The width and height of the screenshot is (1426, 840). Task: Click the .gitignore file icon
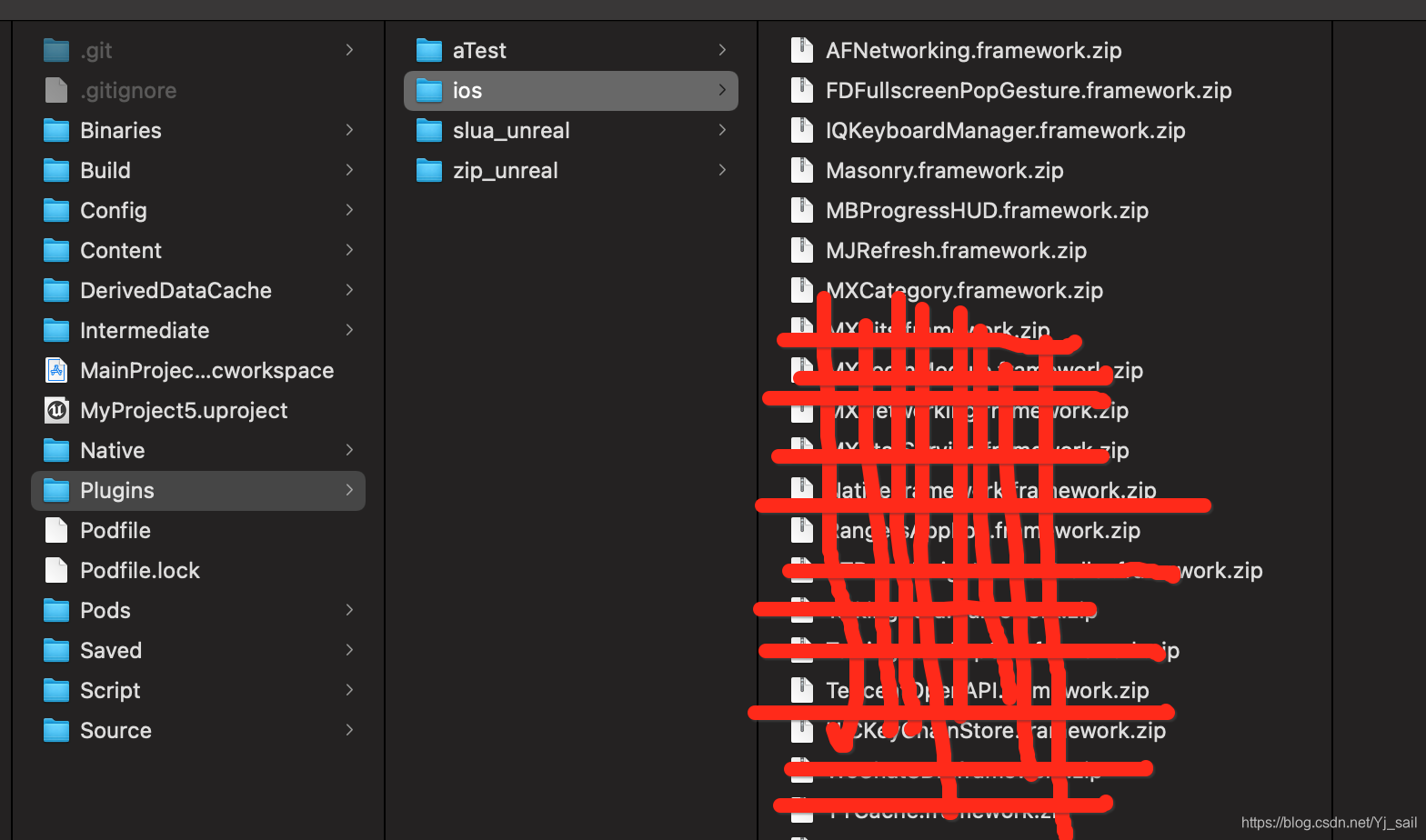[x=56, y=90]
